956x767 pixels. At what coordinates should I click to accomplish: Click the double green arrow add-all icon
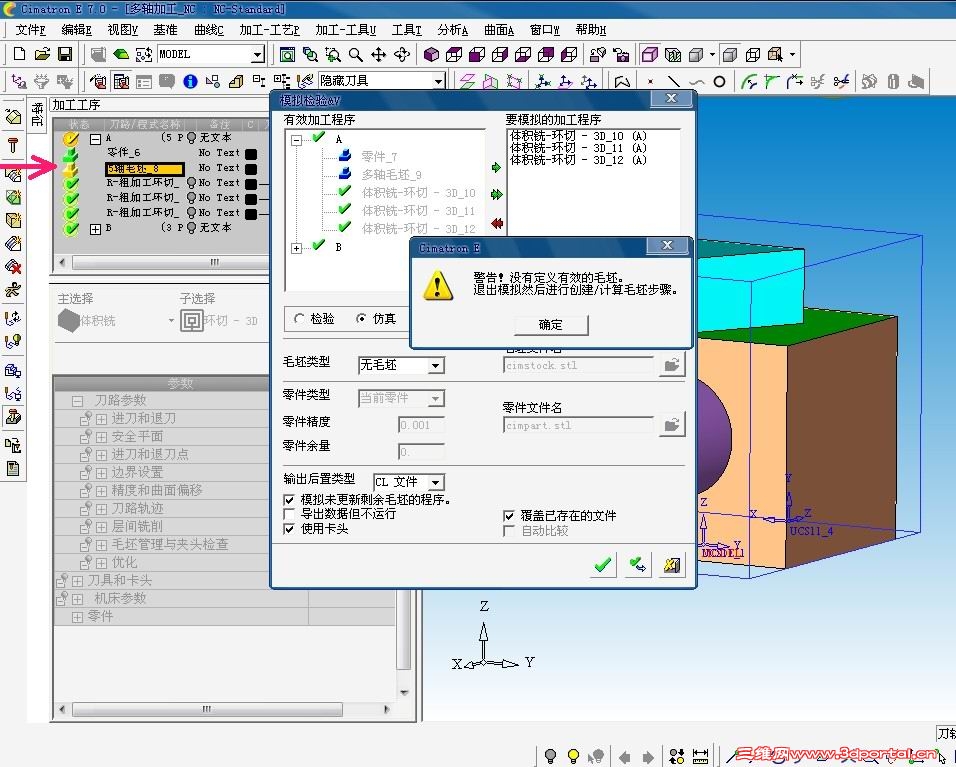click(x=496, y=194)
